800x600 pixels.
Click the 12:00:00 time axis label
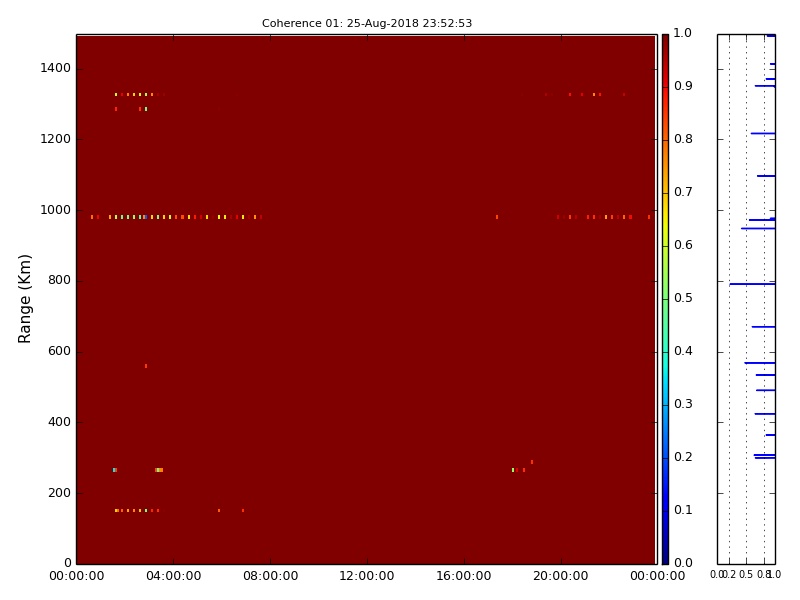(x=367, y=576)
